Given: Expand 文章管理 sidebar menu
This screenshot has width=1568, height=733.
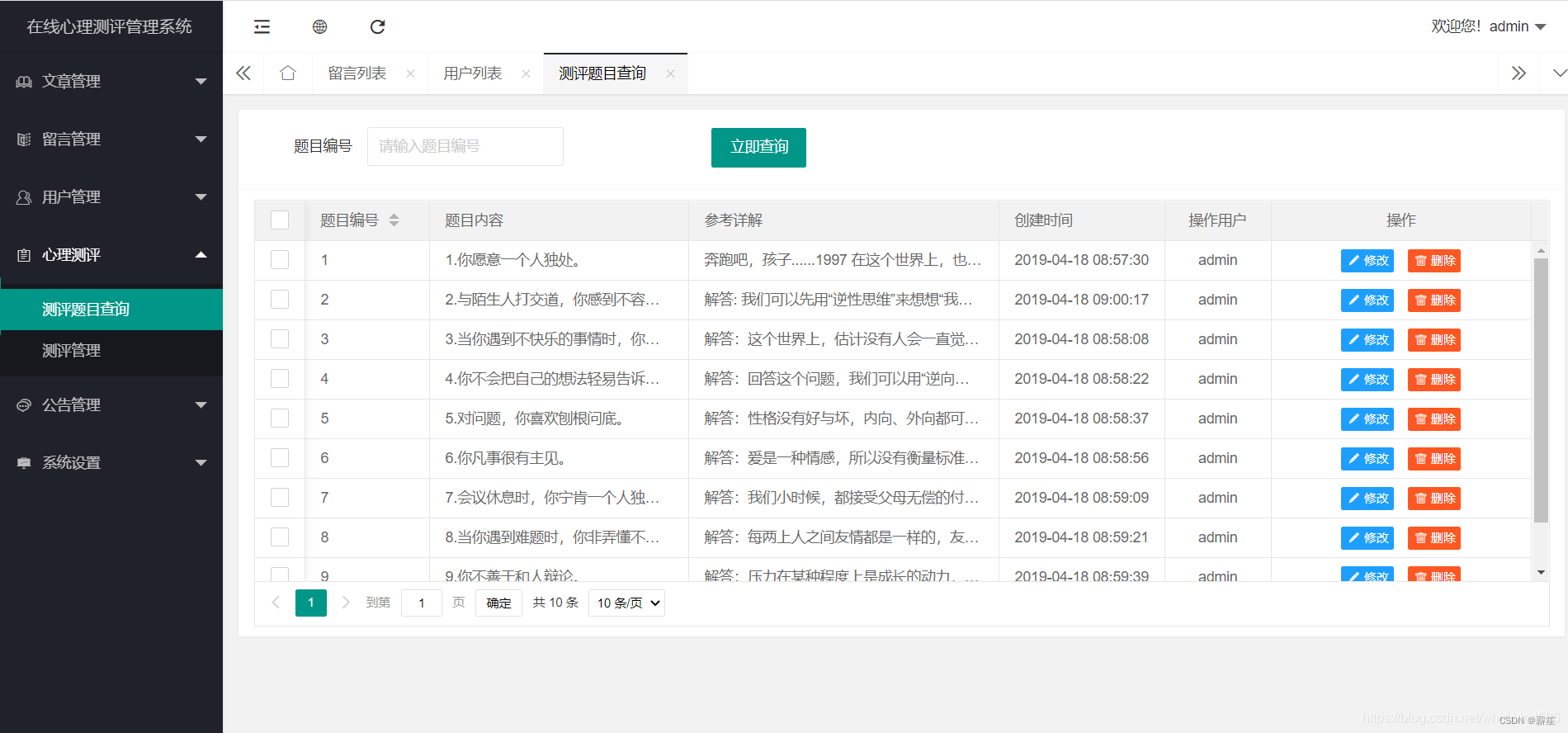Looking at the screenshot, I should pyautogui.click(x=111, y=81).
